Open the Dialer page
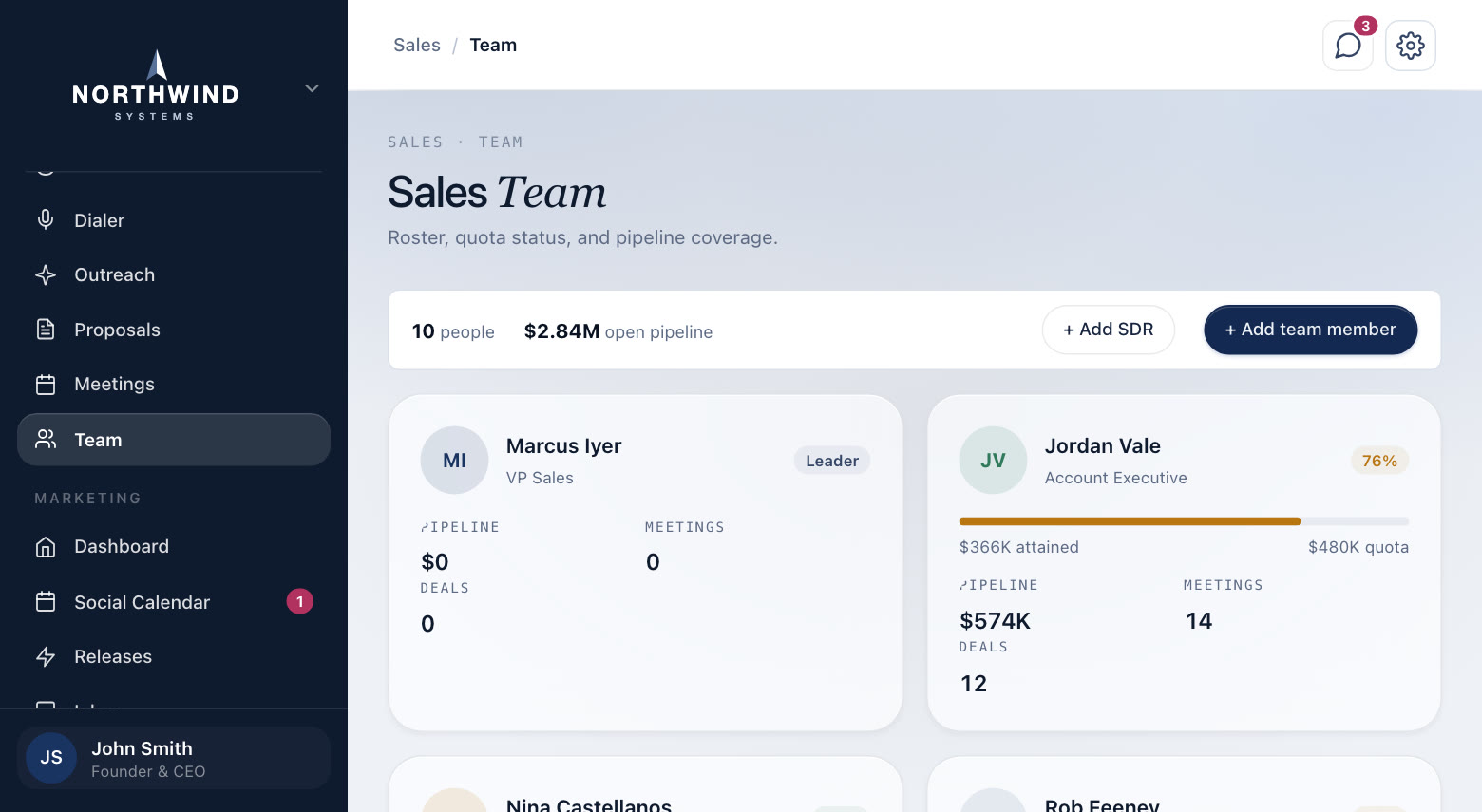The width and height of the screenshot is (1482, 812). pos(174,220)
